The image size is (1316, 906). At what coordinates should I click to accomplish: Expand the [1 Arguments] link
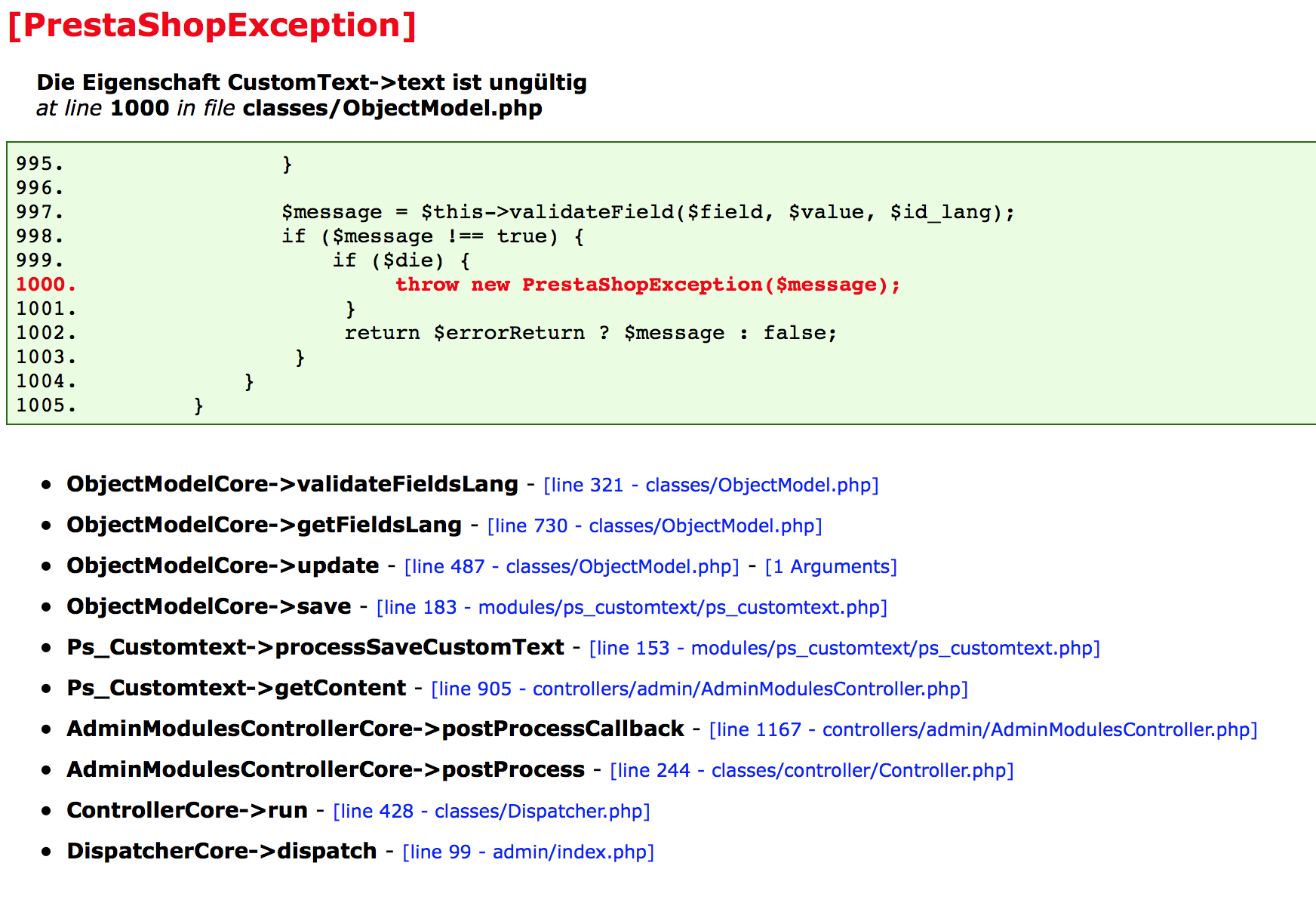click(831, 566)
